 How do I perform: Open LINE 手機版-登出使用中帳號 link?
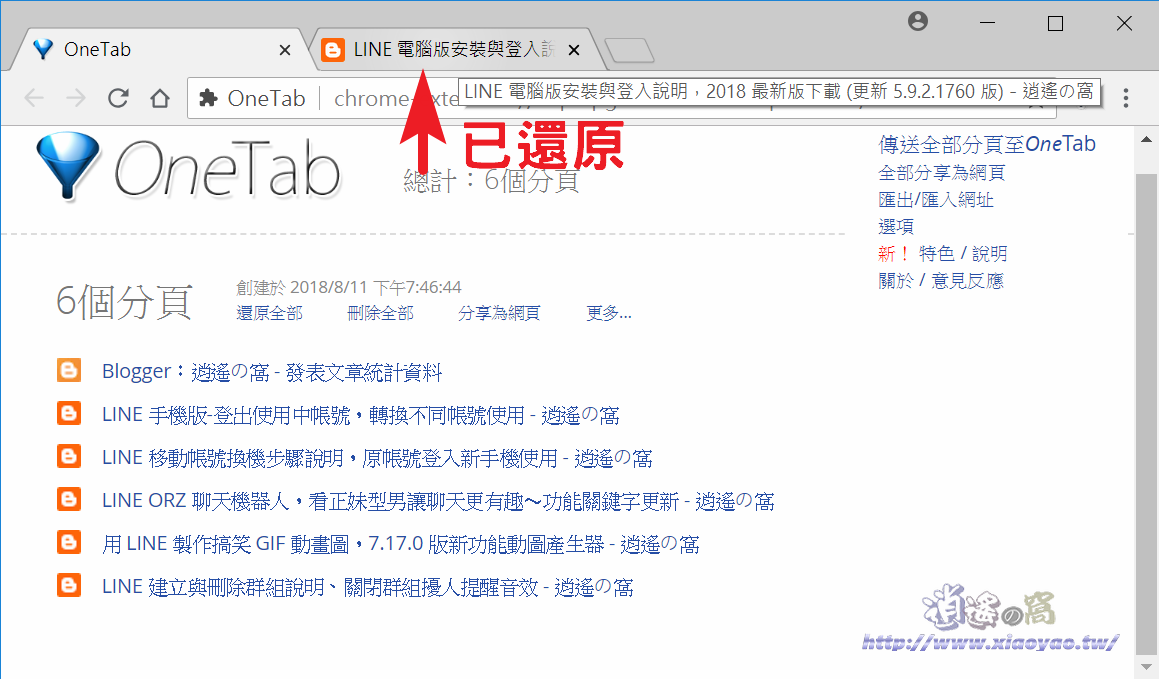[361, 415]
